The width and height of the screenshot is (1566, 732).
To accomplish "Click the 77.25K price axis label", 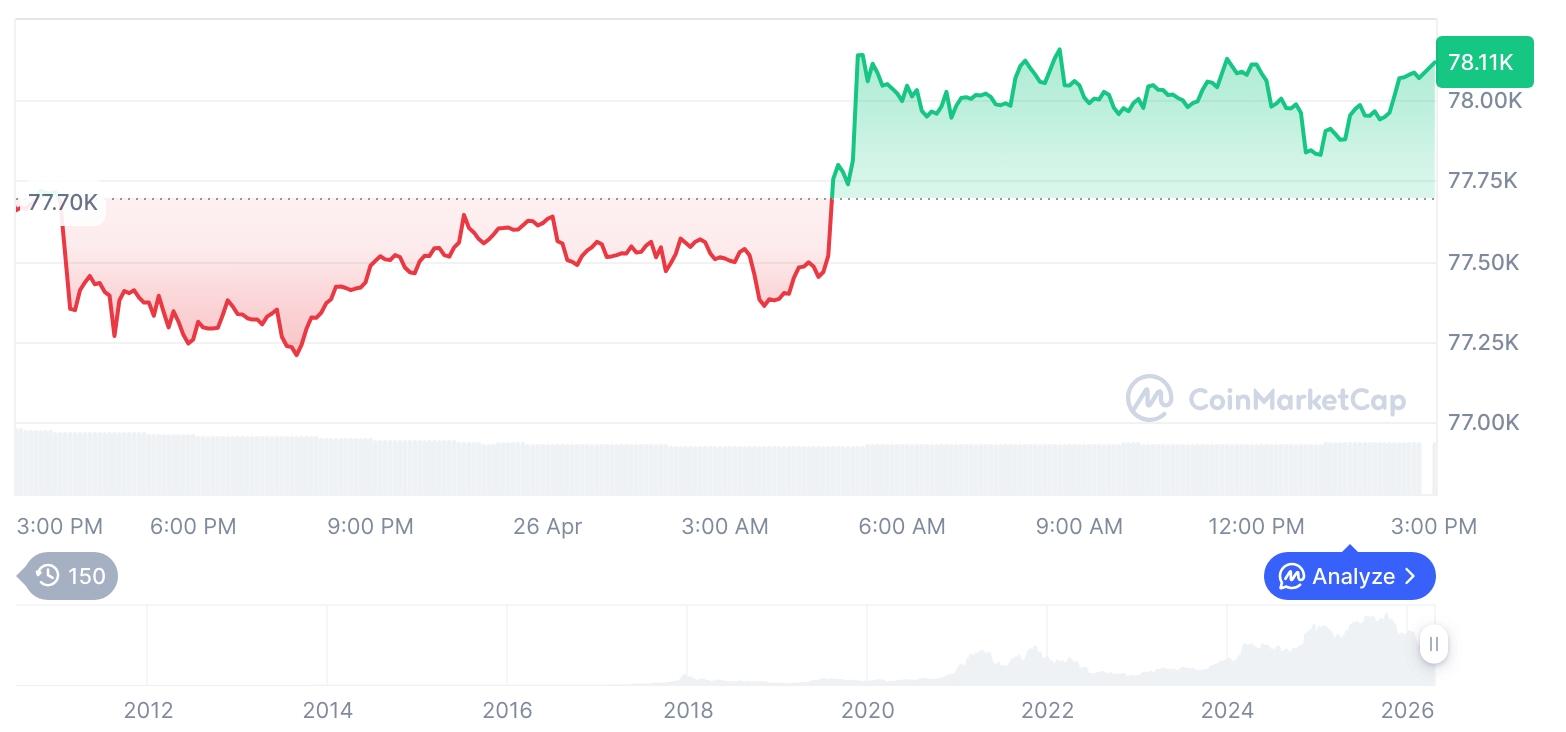I will [1482, 343].
